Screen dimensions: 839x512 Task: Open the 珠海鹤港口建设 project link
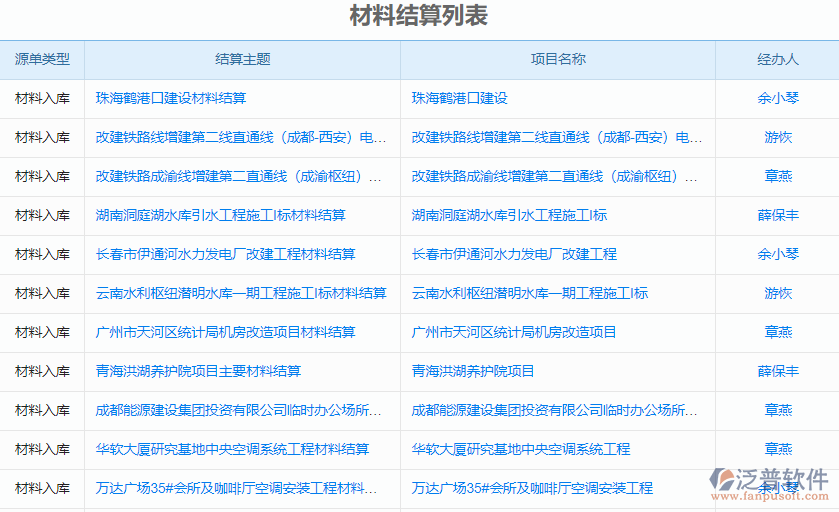[x=459, y=98]
